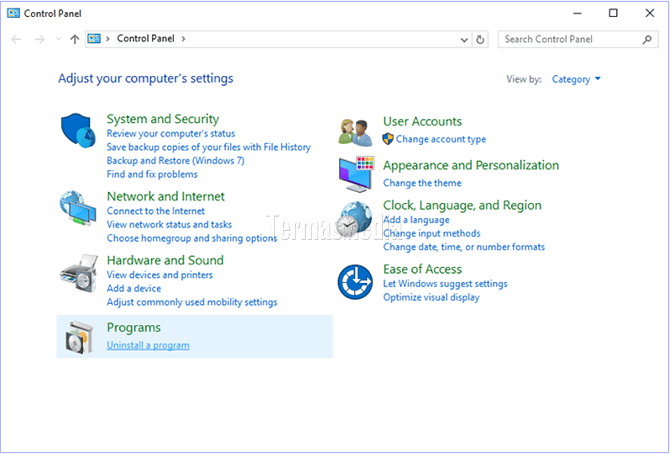Image resolution: width=670 pixels, height=454 pixels.
Task: Open Hardware and Sound heading
Action: click(165, 260)
